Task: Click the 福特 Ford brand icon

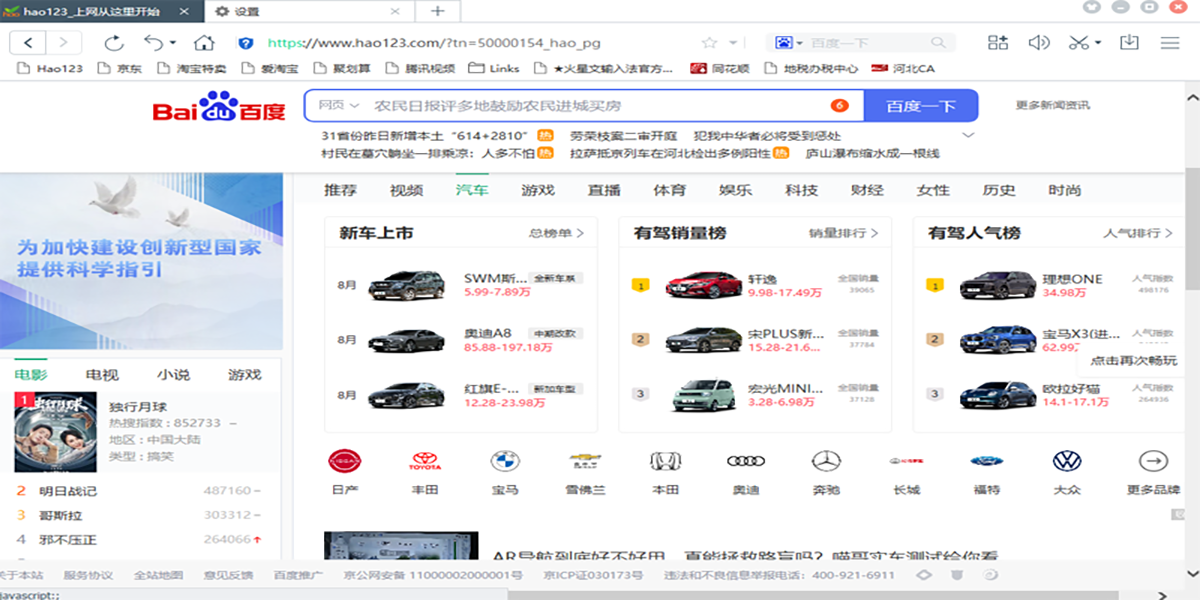Action: coord(986,461)
